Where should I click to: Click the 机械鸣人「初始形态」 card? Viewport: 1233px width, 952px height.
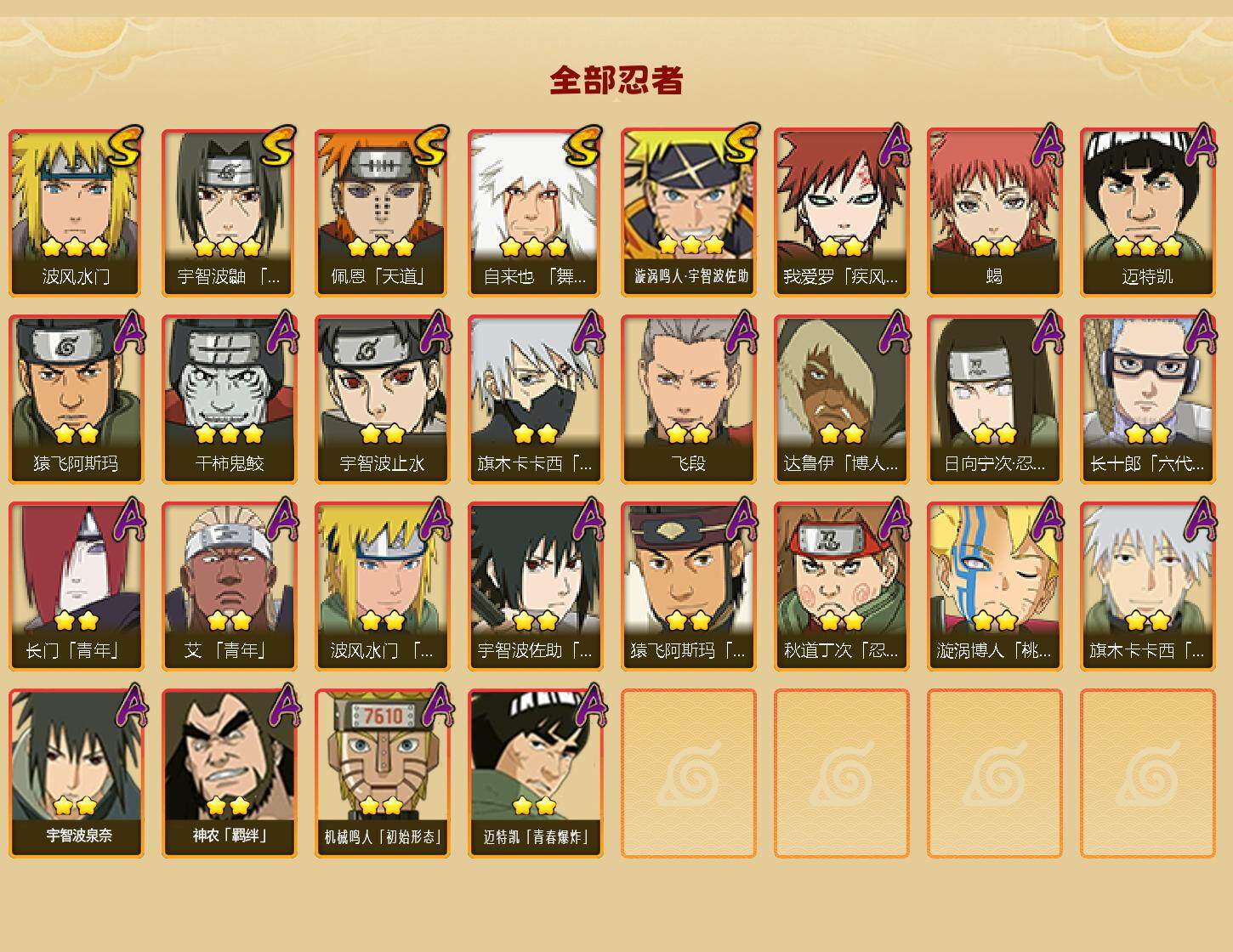point(383,773)
